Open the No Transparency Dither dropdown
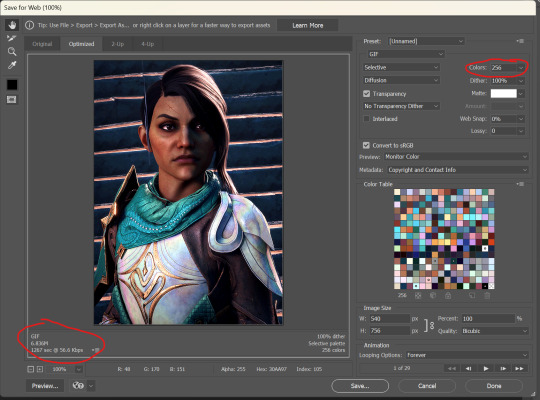The image size is (540, 400). [401, 106]
